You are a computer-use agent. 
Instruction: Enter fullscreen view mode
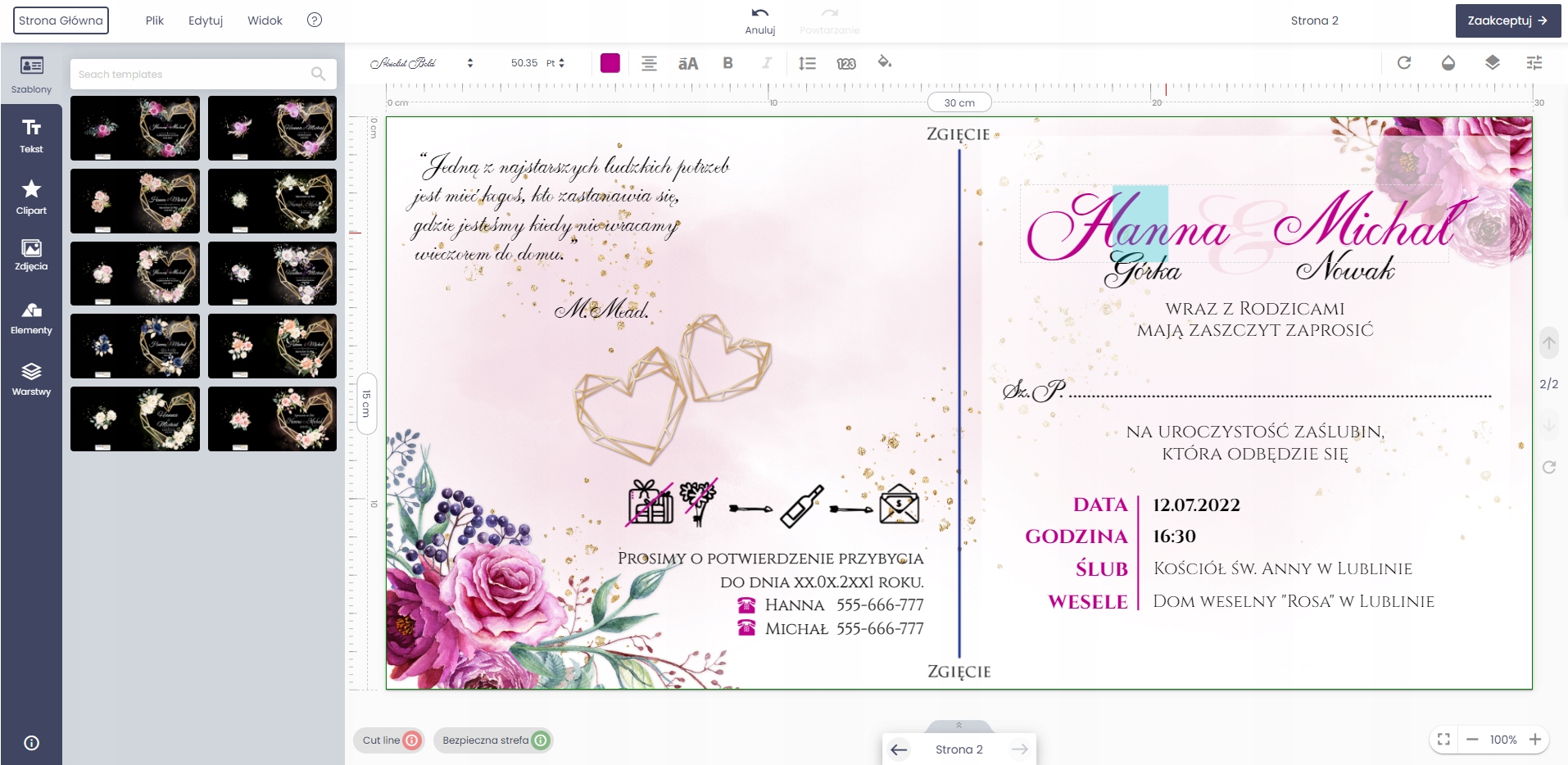point(1443,740)
